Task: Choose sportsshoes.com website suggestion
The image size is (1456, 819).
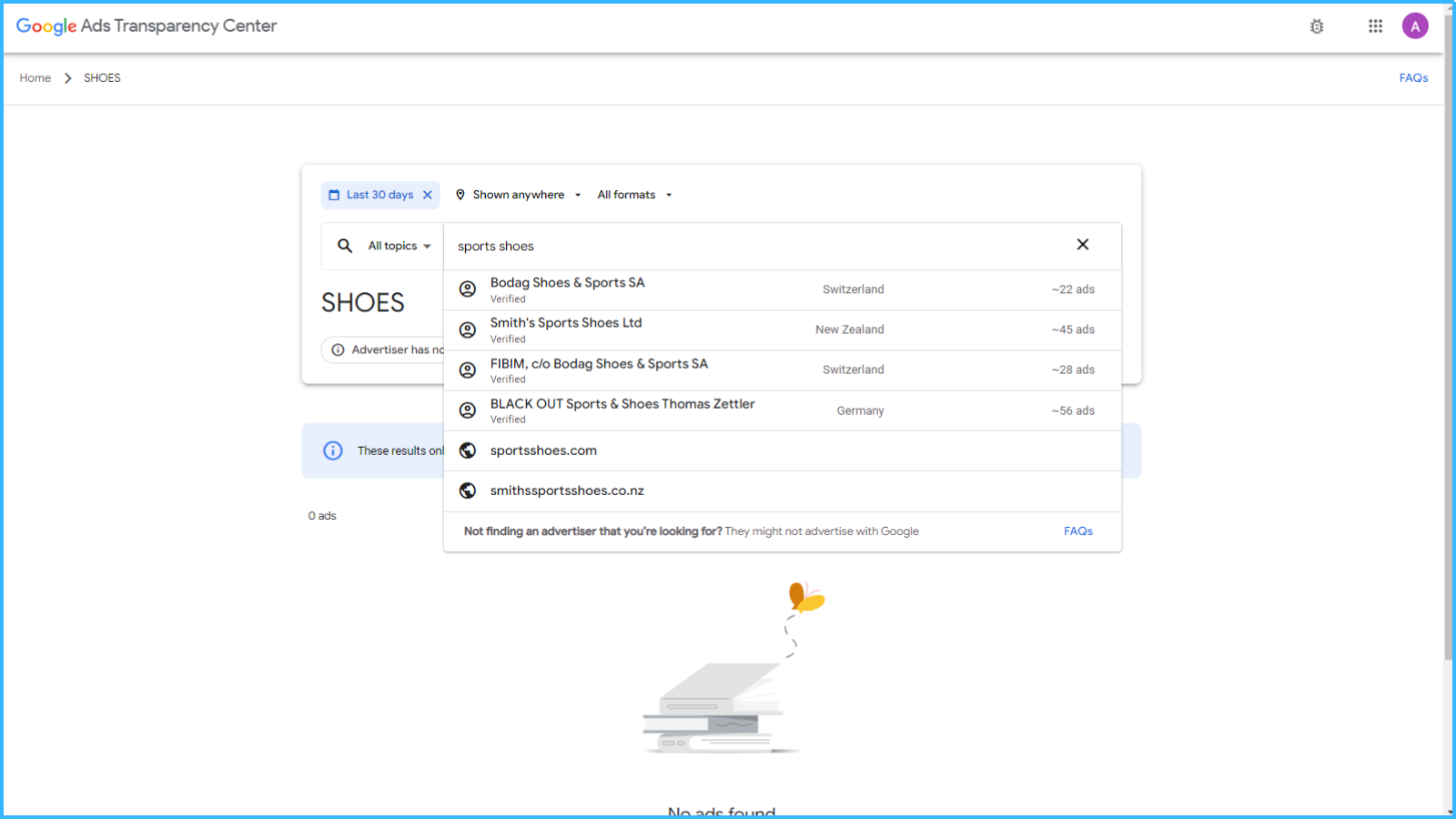Action: point(783,450)
